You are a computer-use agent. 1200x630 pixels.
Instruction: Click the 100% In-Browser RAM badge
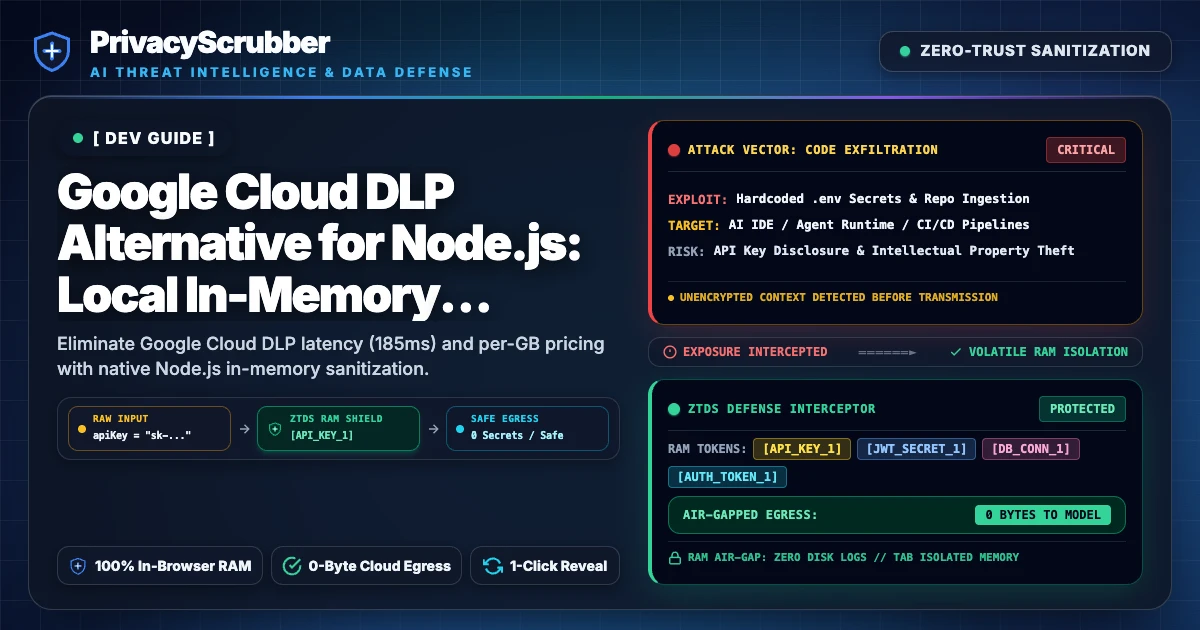pos(161,566)
